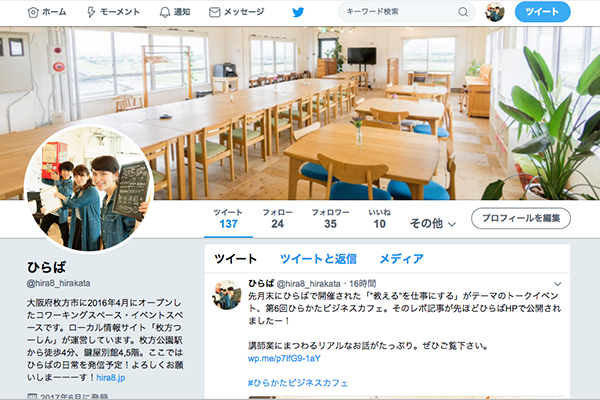Open フォロワー 35 followers list

click(x=330, y=219)
